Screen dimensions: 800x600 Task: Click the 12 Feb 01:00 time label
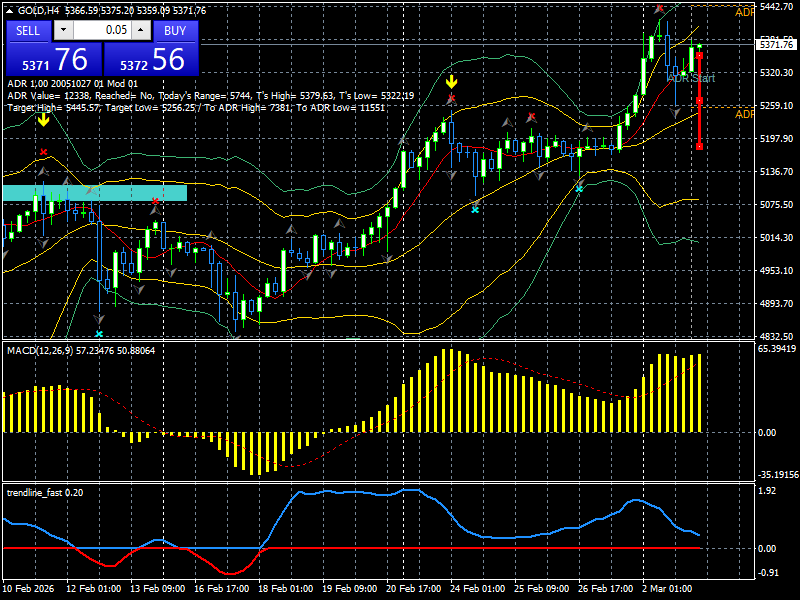coord(93,589)
